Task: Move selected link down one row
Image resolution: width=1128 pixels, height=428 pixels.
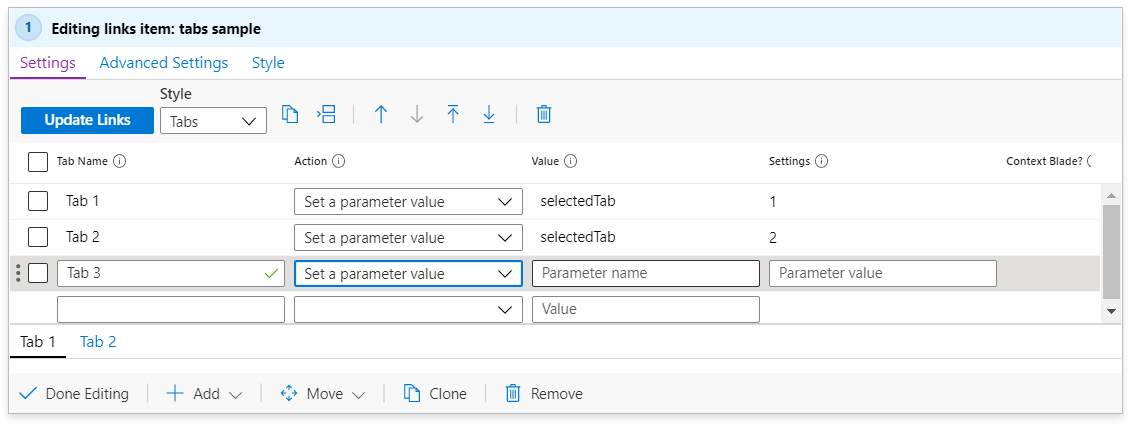Action: click(417, 114)
